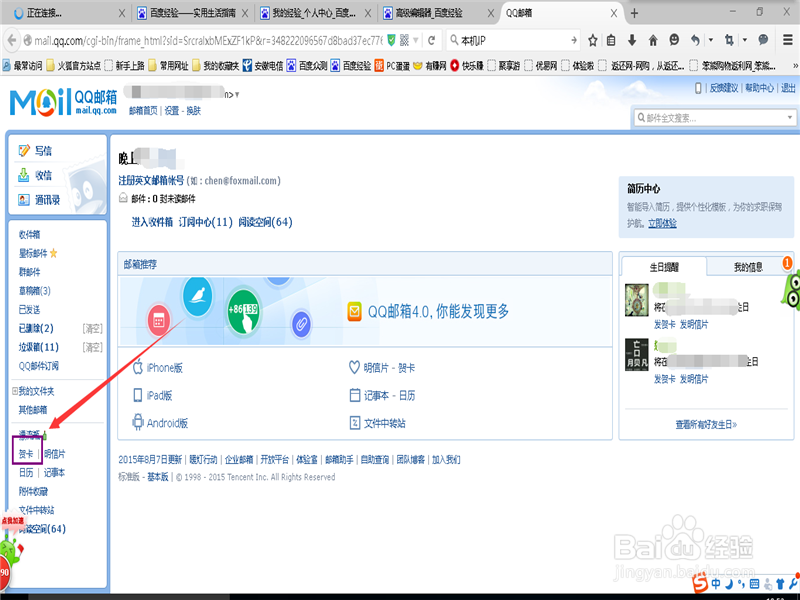Open dropdown arrow next to undo icon
Image resolution: width=800 pixels, height=600 pixels.
(710, 40)
